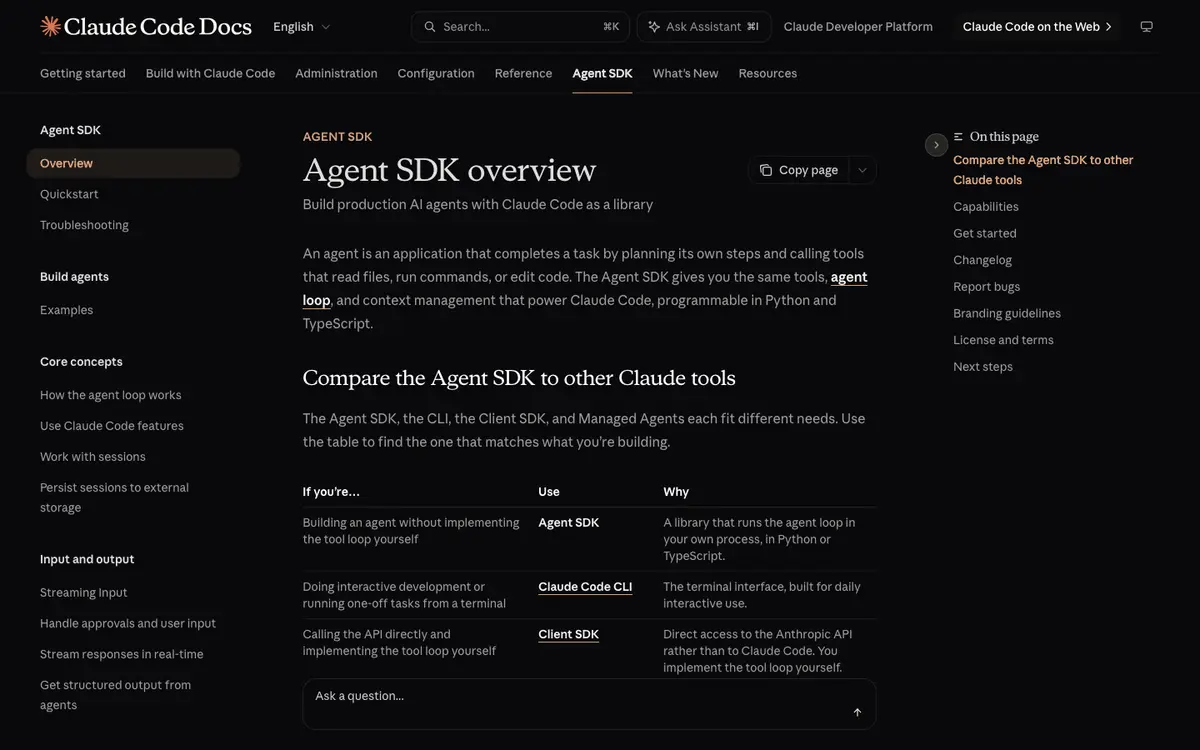Submit question with the up-arrow icon
Viewport: 1200px width, 750px height.
pyautogui.click(x=857, y=712)
